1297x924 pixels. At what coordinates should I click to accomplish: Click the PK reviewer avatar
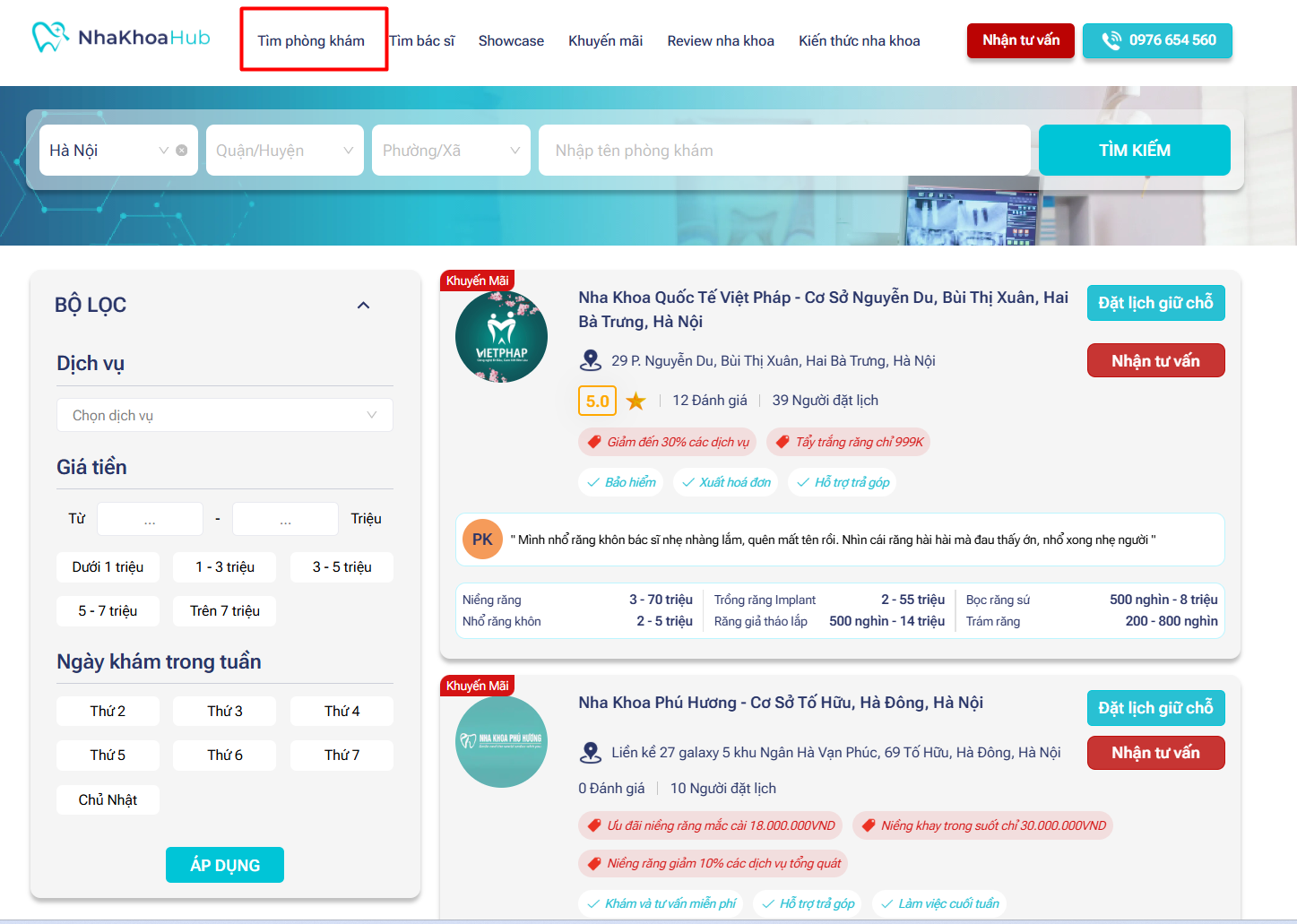482,540
